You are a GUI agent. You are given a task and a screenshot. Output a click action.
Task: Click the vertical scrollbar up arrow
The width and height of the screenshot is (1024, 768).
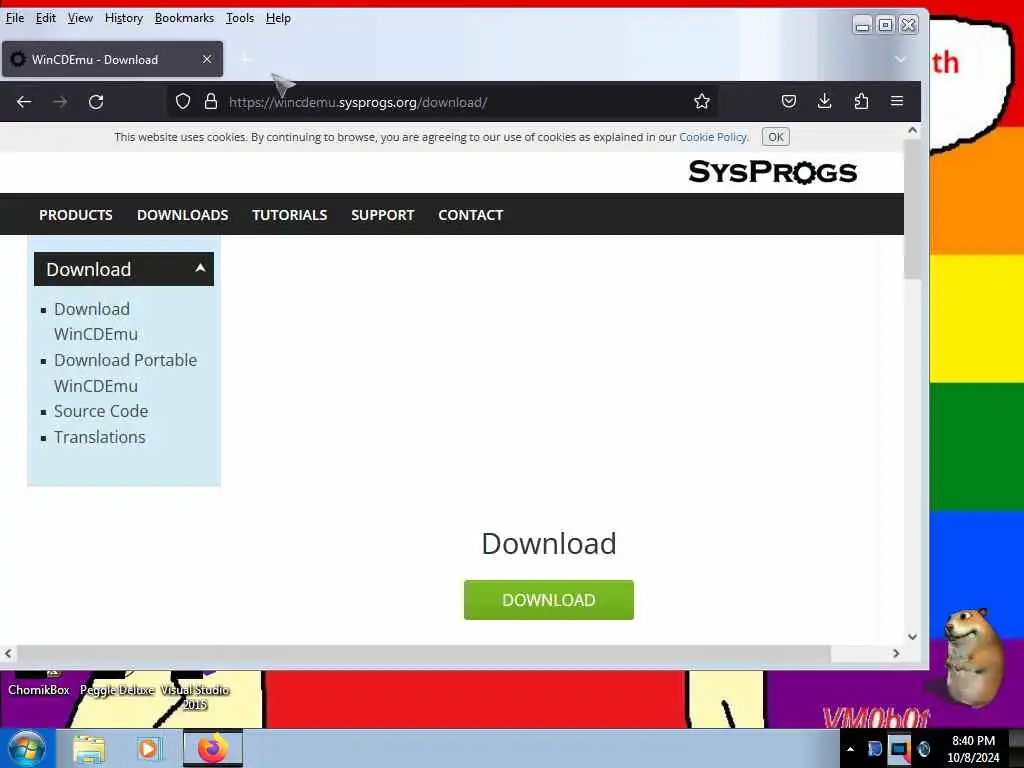pos(912,131)
